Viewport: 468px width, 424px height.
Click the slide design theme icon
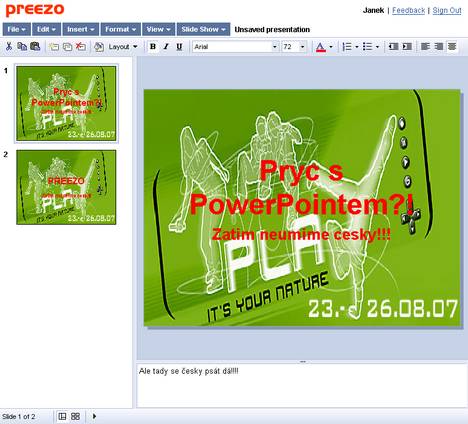coord(99,47)
